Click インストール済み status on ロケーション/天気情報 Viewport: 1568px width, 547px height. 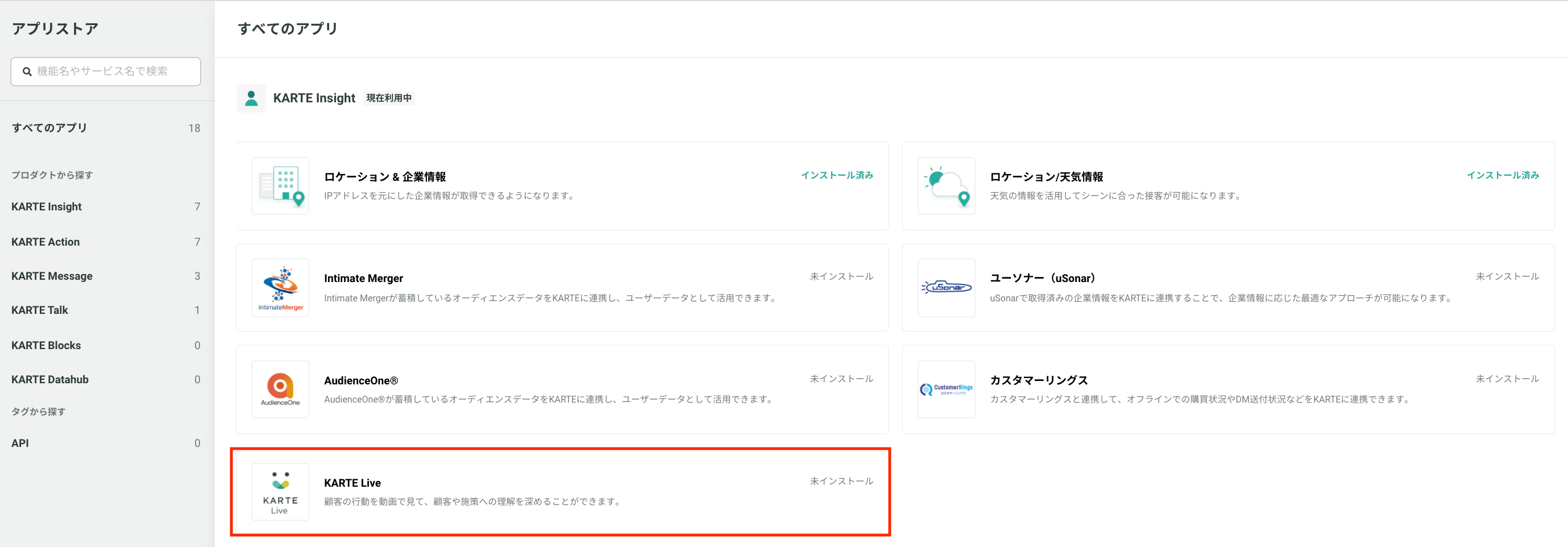1503,175
